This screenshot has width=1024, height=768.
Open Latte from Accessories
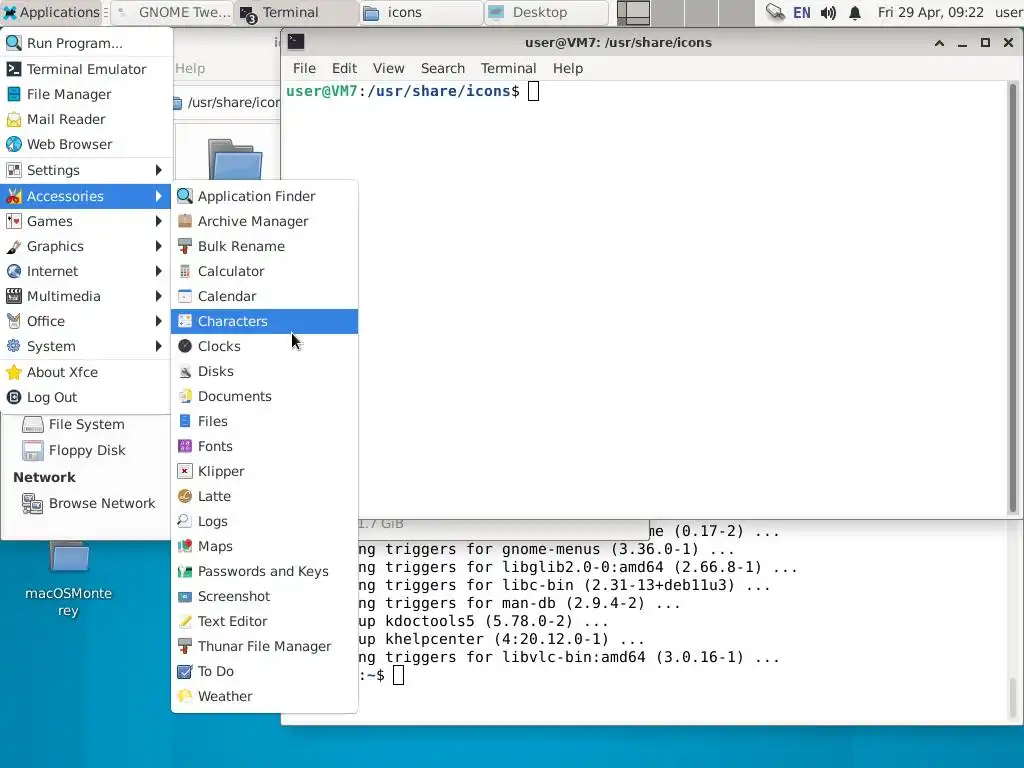pos(264,496)
